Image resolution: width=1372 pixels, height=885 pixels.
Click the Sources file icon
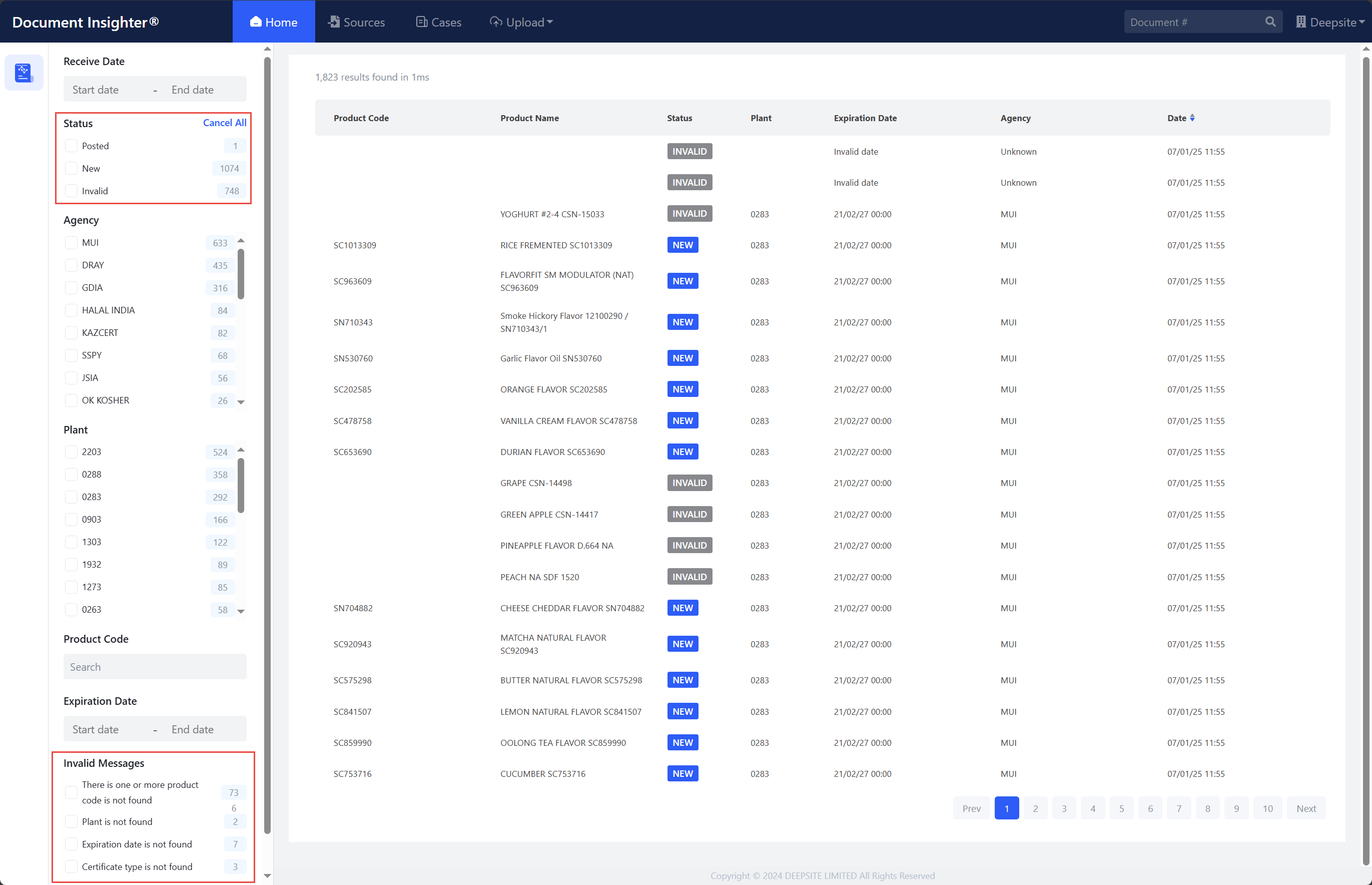pyautogui.click(x=334, y=22)
